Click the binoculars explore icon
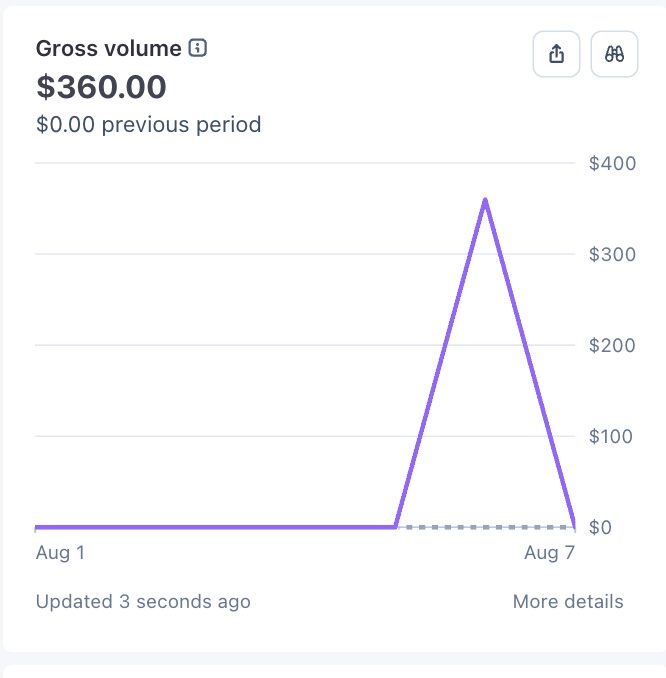Image resolution: width=666 pixels, height=678 pixels. (x=614, y=54)
